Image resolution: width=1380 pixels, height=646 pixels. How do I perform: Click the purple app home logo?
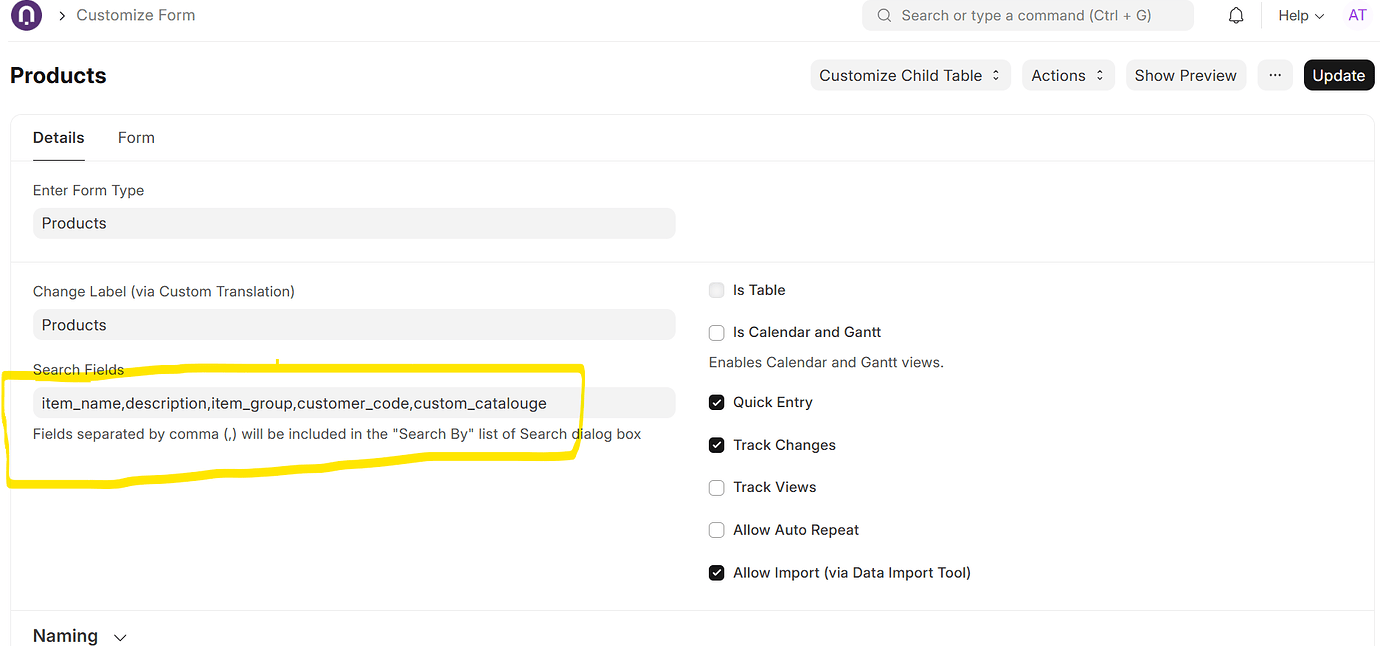25,16
